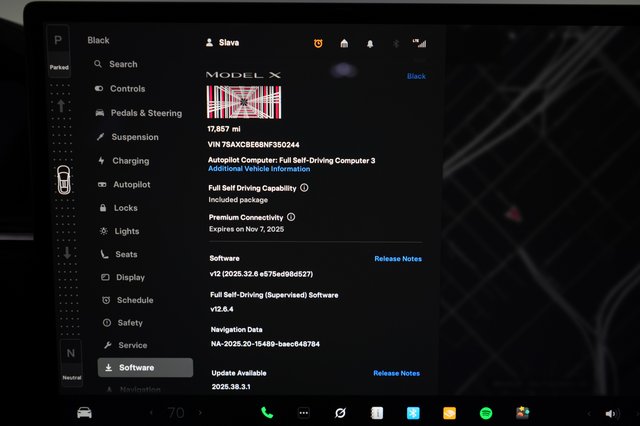The width and height of the screenshot is (640, 426).
Task: Open Suspension settings
Action: pos(127,137)
